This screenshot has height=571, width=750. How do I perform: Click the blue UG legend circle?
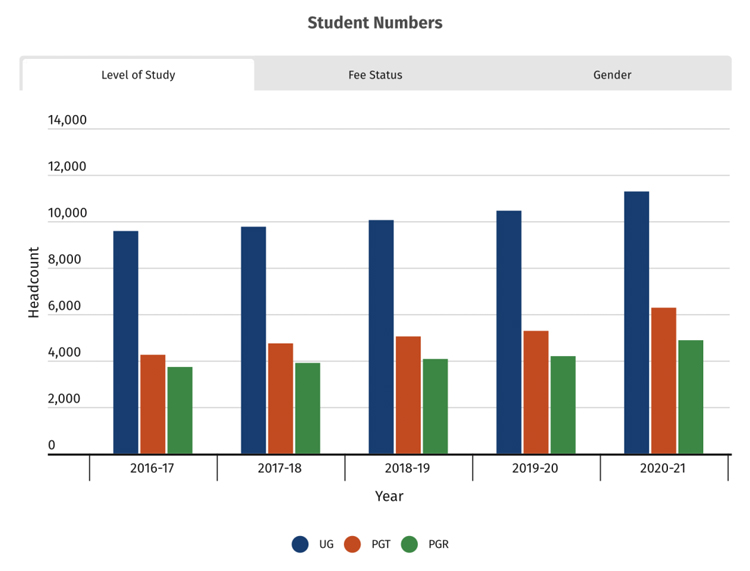coord(300,544)
